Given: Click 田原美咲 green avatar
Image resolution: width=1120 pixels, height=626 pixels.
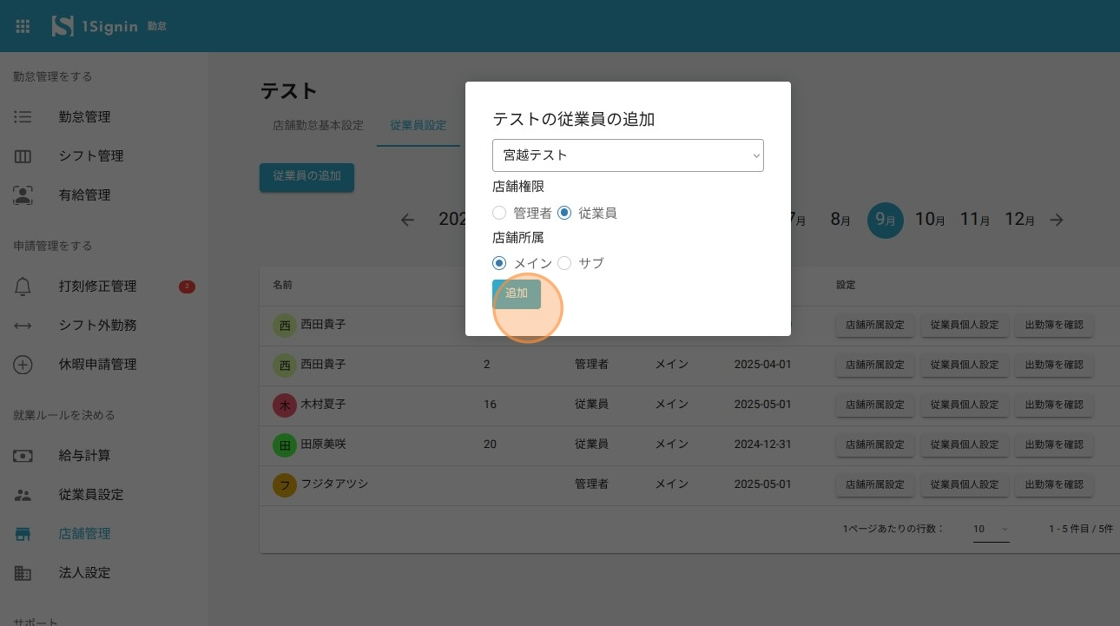Looking at the screenshot, I should click(x=284, y=445).
